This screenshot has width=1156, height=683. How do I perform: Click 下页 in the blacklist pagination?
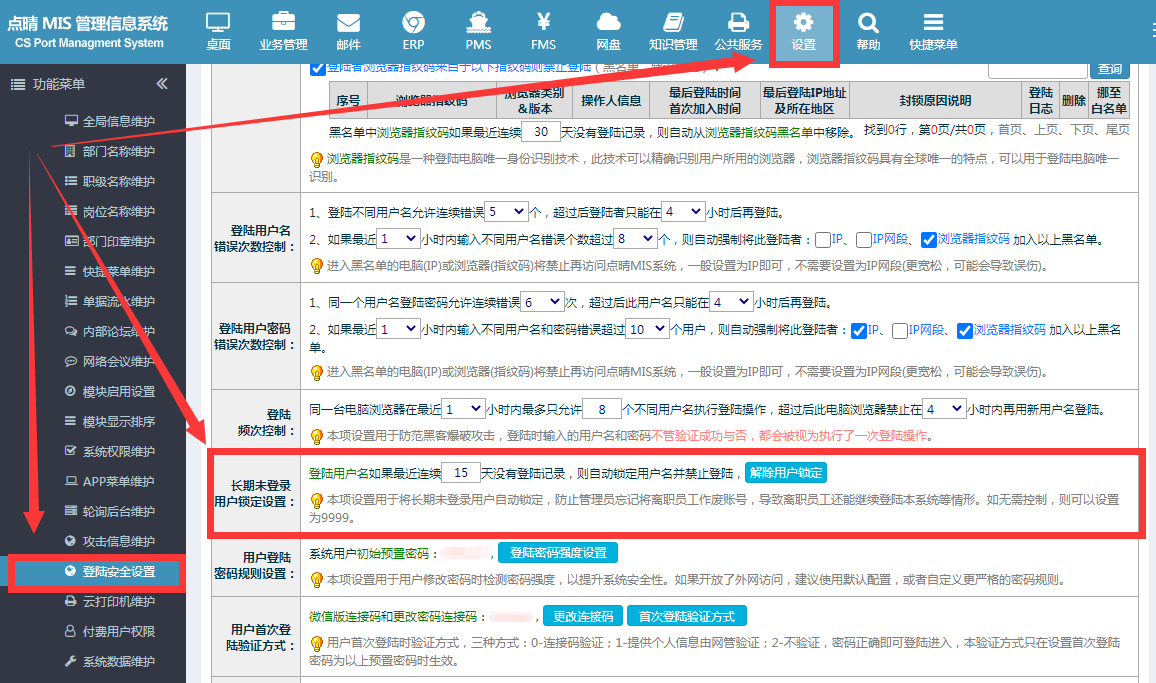pos(1082,130)
